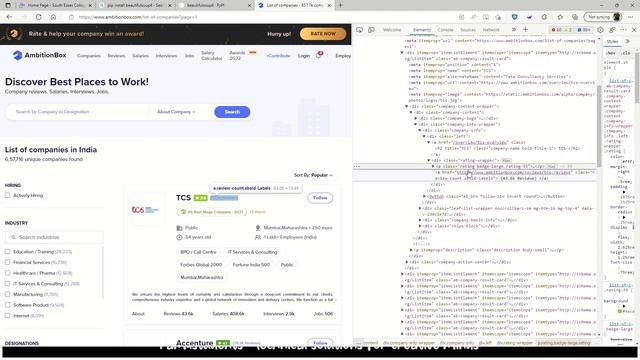This screenshot has height=360, width=640.
Task: Switch to the Sources DevTools tab
Action: (468, 30)
